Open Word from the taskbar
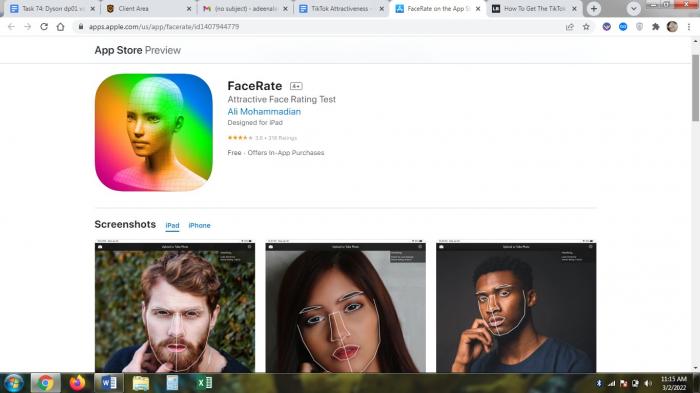This screenshot has width=700, height=393. tap(109, 383)
